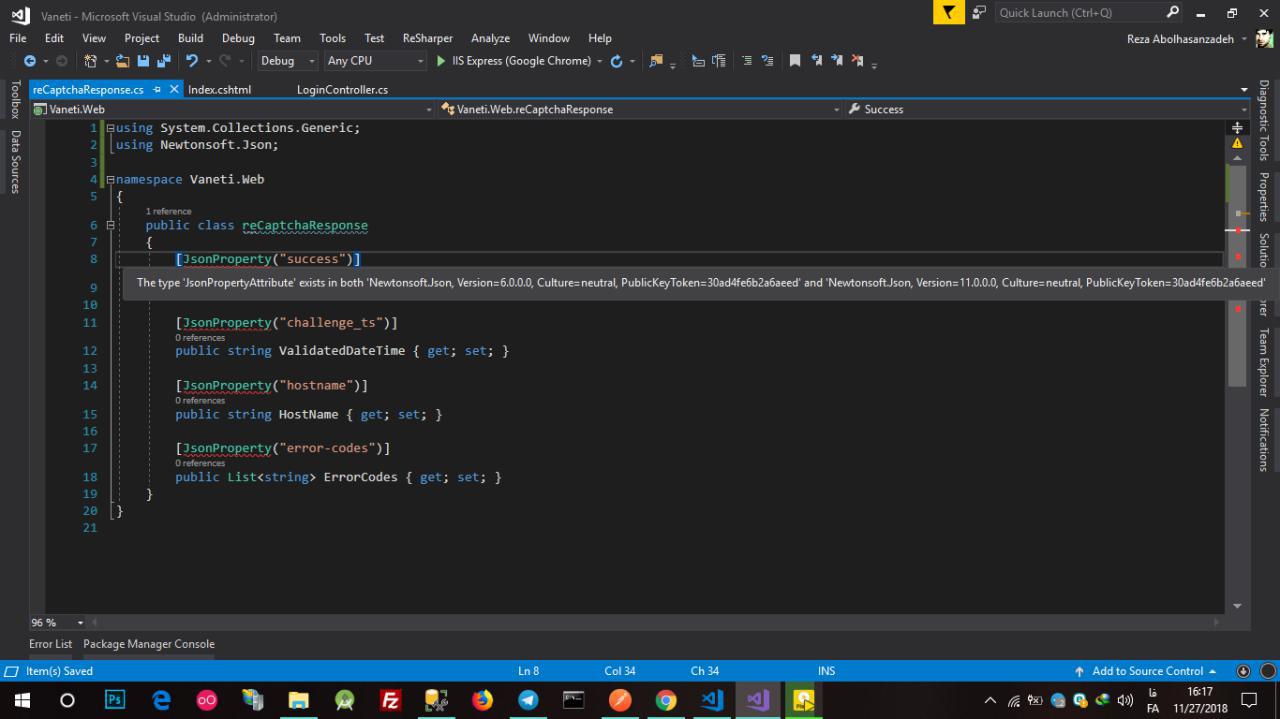Screen dimensions: 1280x719
Task: Switch to the LoginController.cs tab
Action: (x=342, y=89)
